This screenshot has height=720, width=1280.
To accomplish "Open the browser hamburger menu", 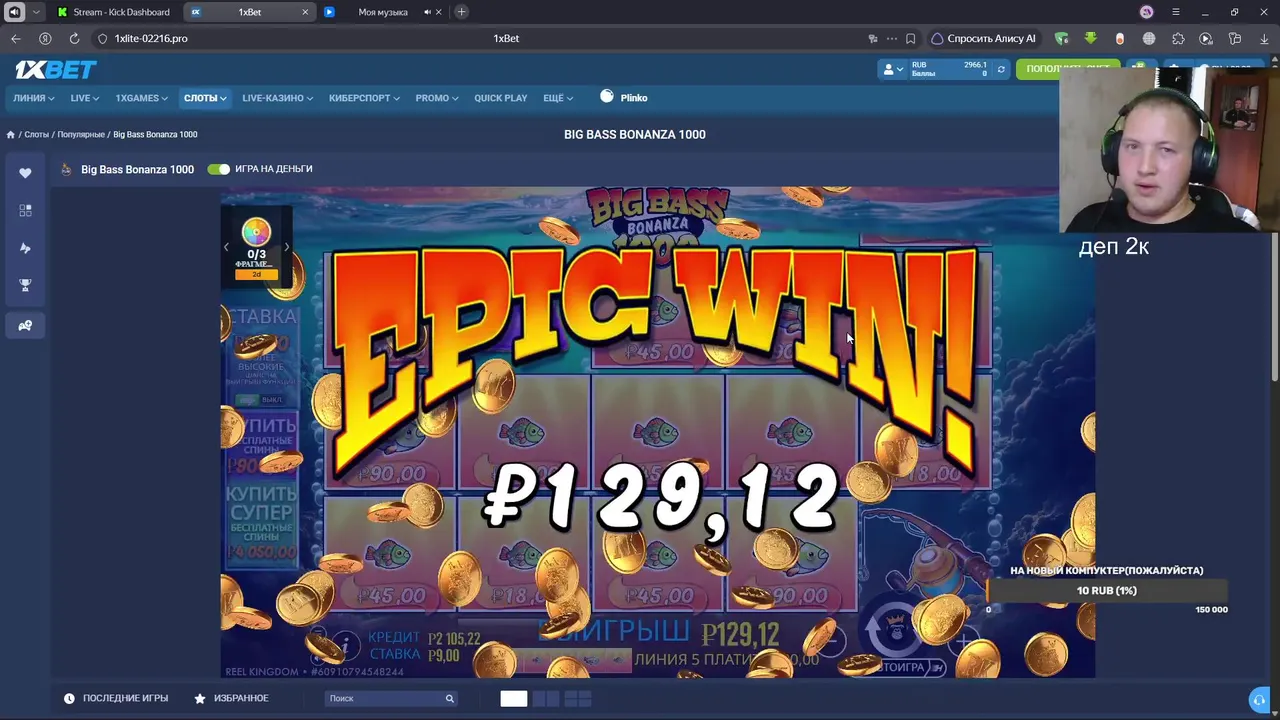I will click(x=1176, y=12).
